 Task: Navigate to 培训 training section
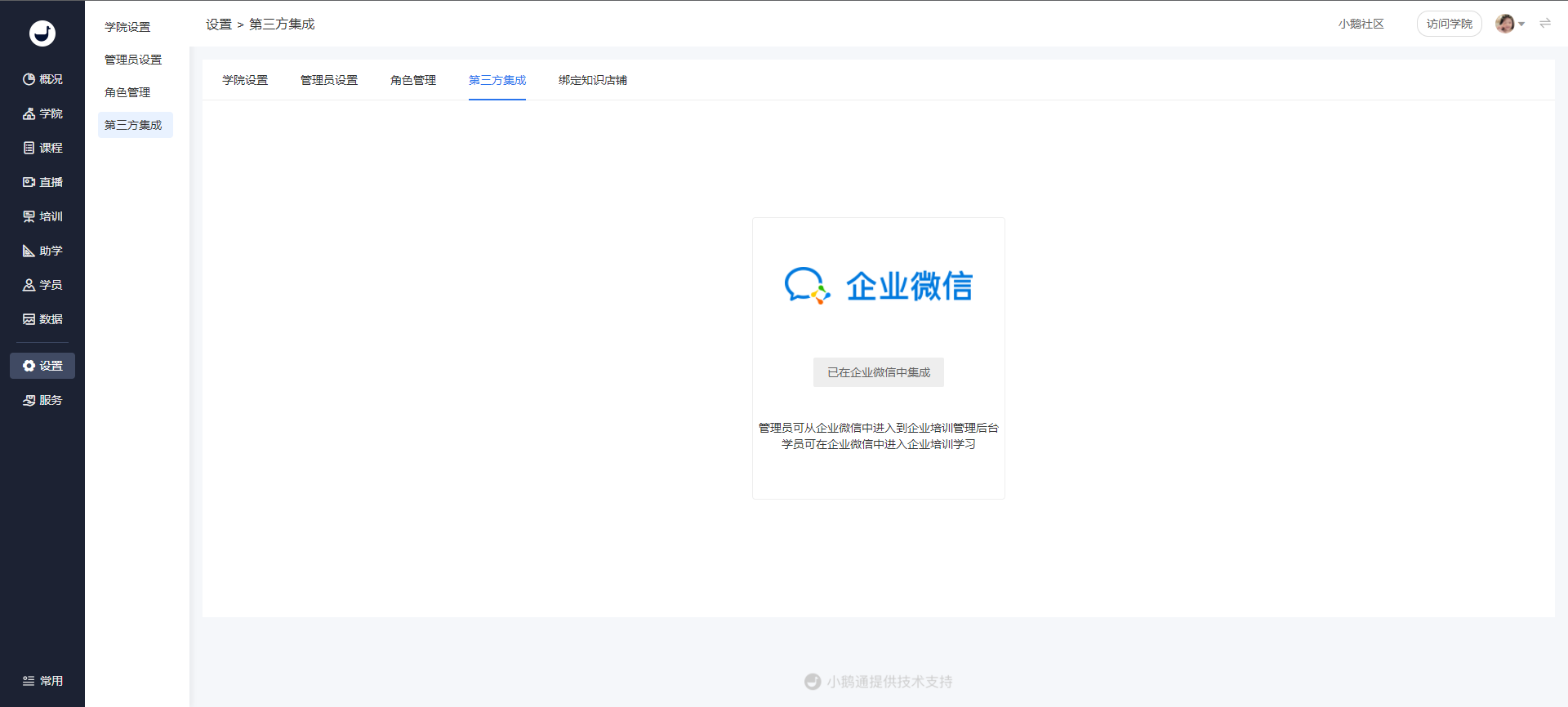click(42, 216)
